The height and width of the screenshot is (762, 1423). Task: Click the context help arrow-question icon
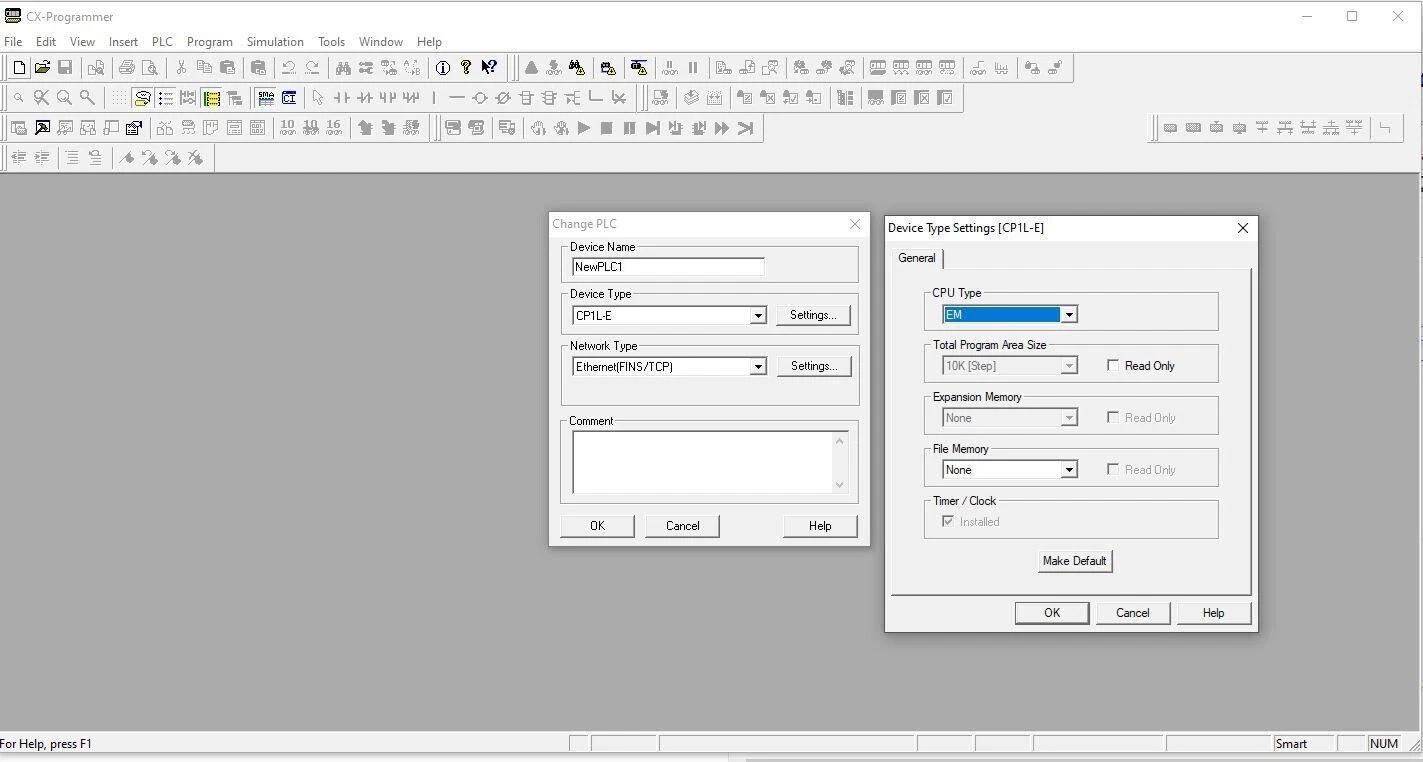pos(489,68)
